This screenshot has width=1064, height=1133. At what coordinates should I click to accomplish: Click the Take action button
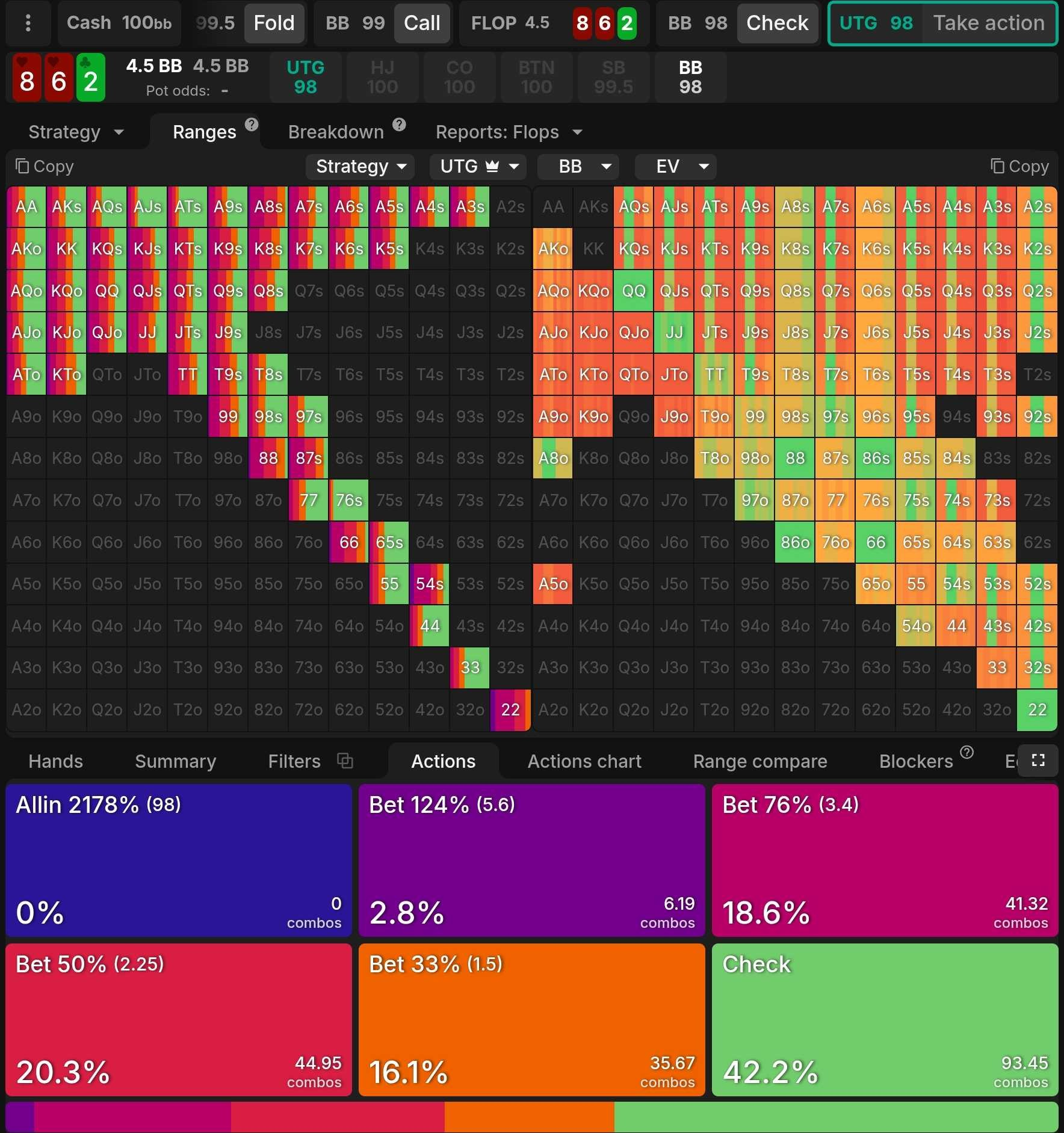(x=988, y=23)
